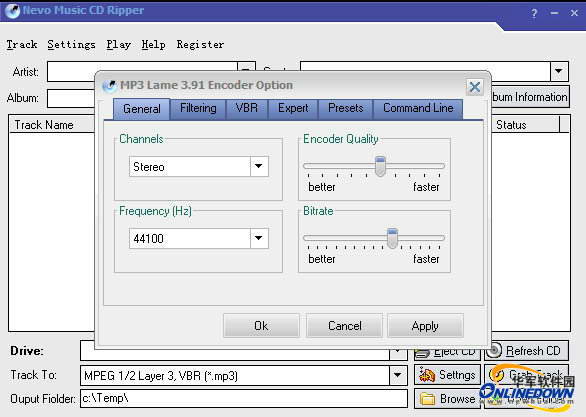Adjust the Bitrate slider thumb

(392, 238)
